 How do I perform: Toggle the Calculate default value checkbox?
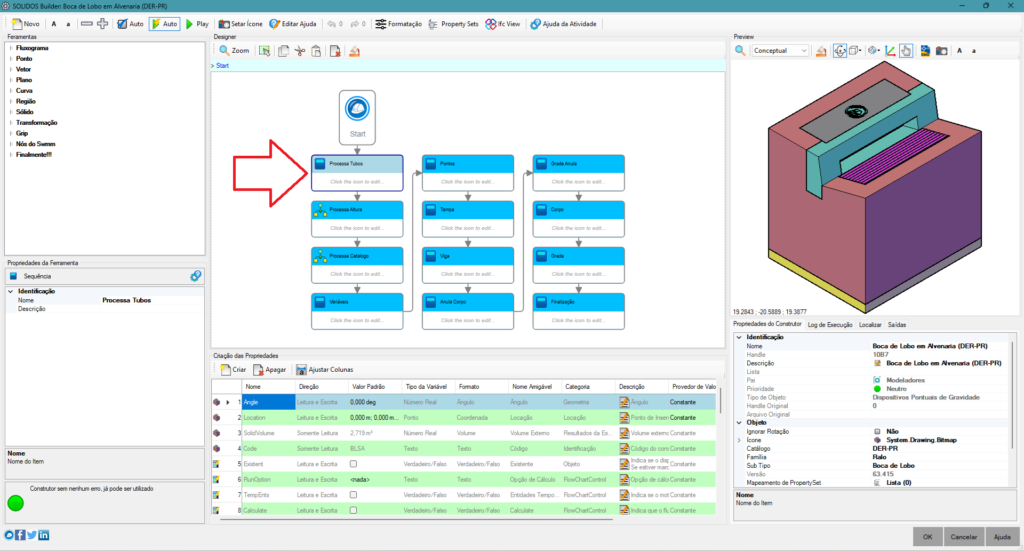click(353, 510)
